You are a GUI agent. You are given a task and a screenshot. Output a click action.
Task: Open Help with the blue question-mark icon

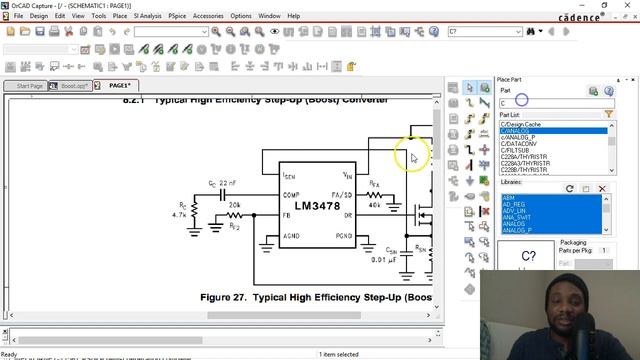pos(434,31)
